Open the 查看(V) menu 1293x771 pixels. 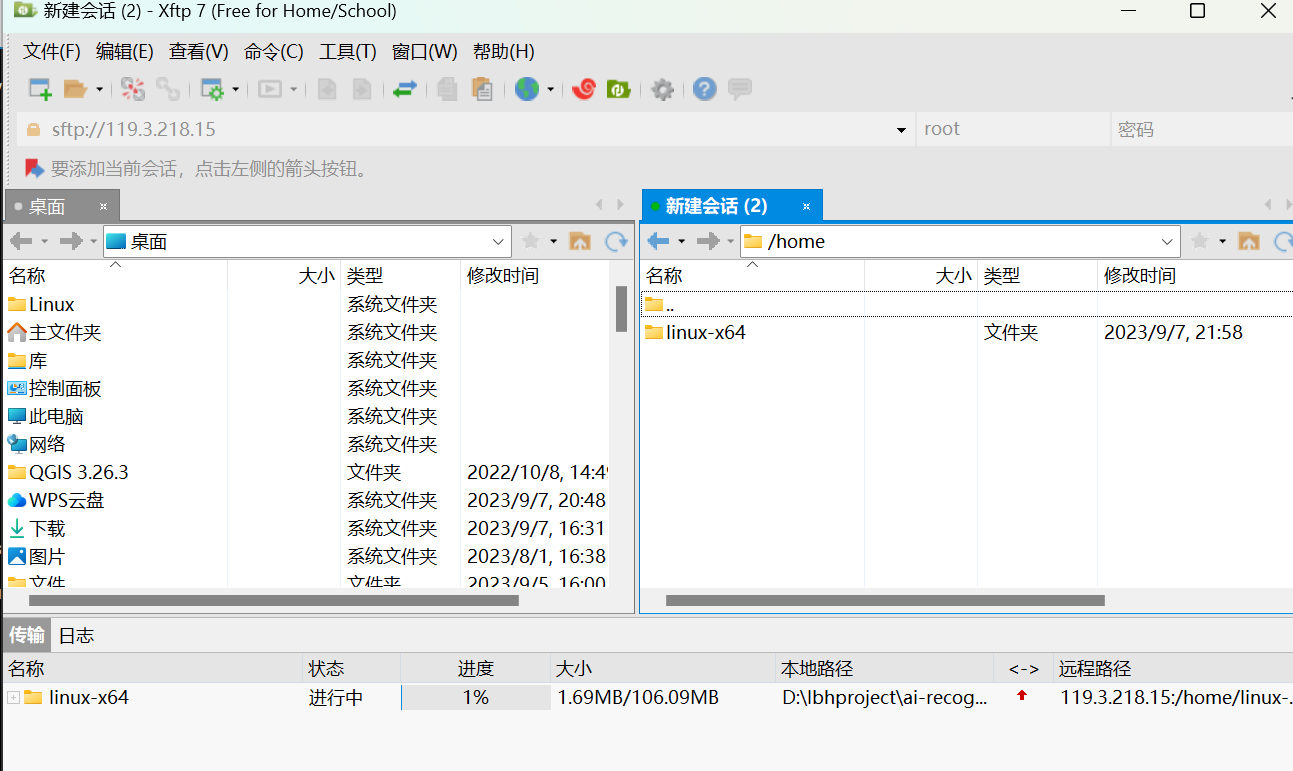point(199,52)
